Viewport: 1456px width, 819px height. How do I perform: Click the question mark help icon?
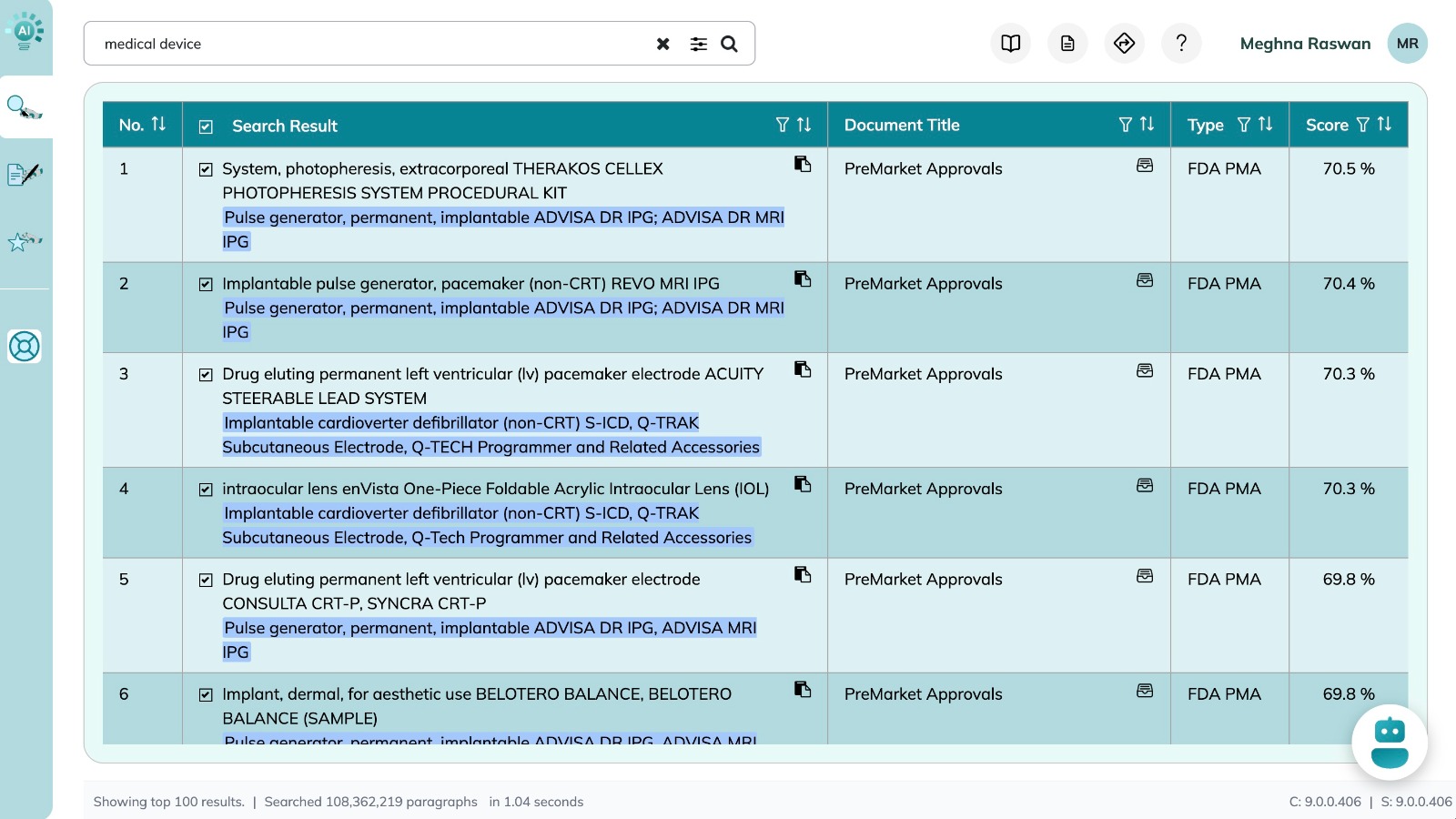point(1181,43)
